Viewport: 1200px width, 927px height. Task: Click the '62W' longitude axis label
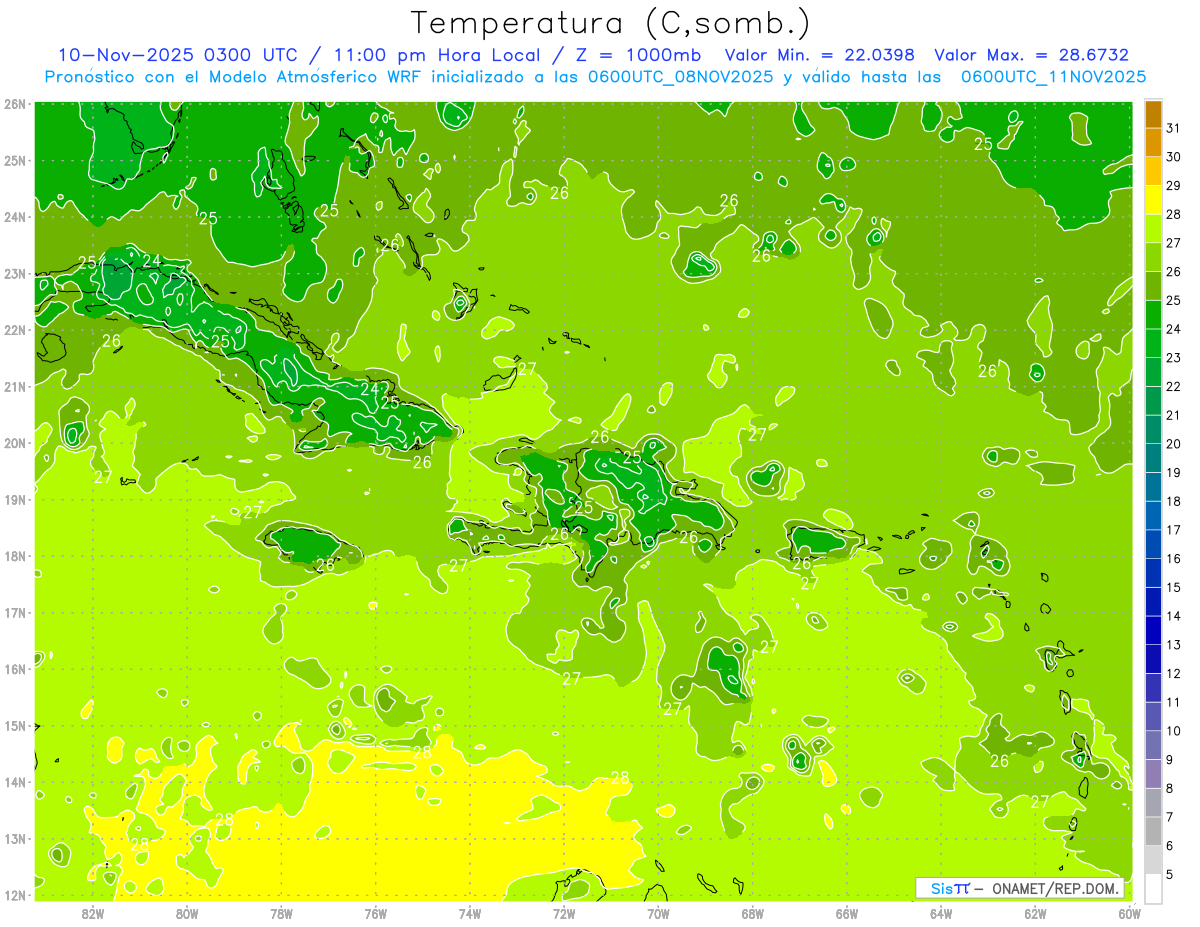pyautogui.click(x=1035, y=914)
